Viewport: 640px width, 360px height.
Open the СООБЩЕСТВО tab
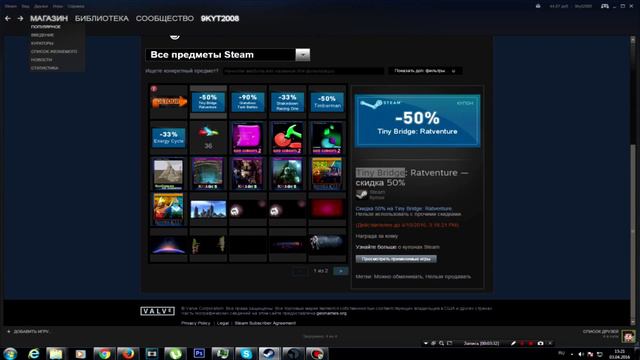tap(164, 18)
